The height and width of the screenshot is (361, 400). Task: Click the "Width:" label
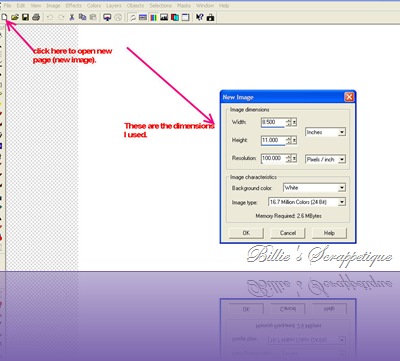(x=239, y=122)
